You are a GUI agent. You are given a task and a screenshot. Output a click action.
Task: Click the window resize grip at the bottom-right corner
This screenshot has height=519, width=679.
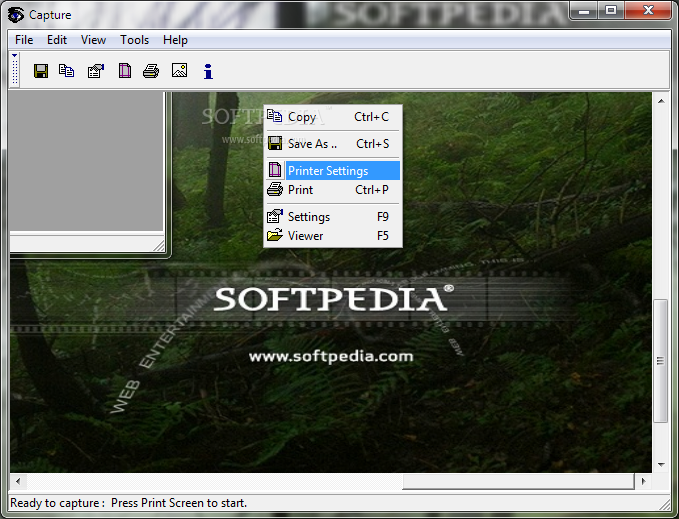pos(664,504)
